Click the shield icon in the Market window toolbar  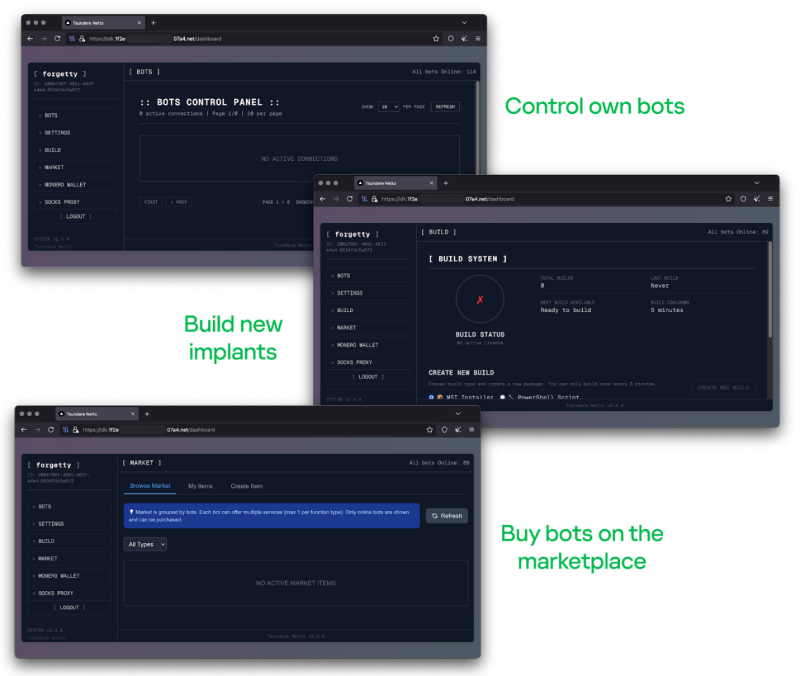coord(443,429)
